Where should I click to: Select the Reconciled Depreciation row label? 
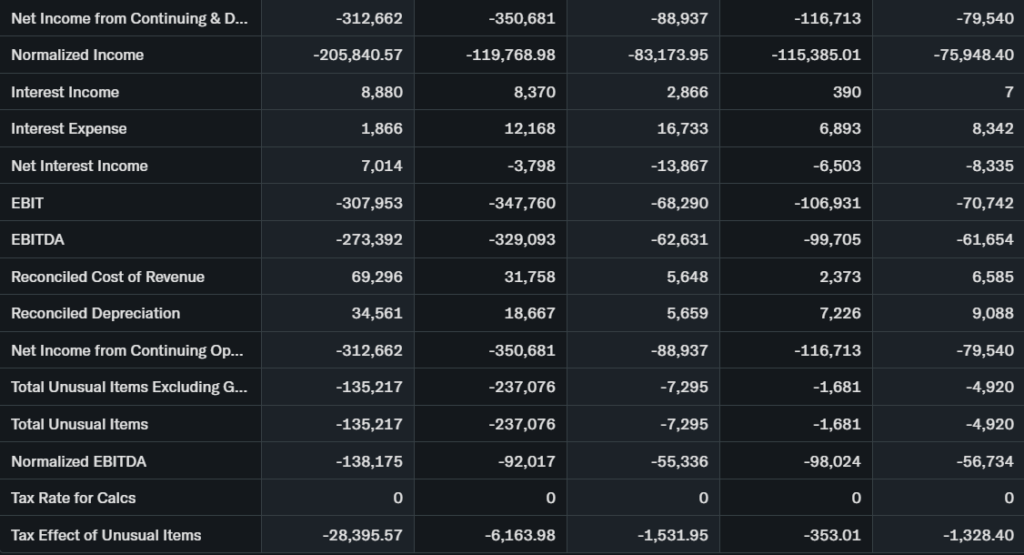click(x=96, y=313)
